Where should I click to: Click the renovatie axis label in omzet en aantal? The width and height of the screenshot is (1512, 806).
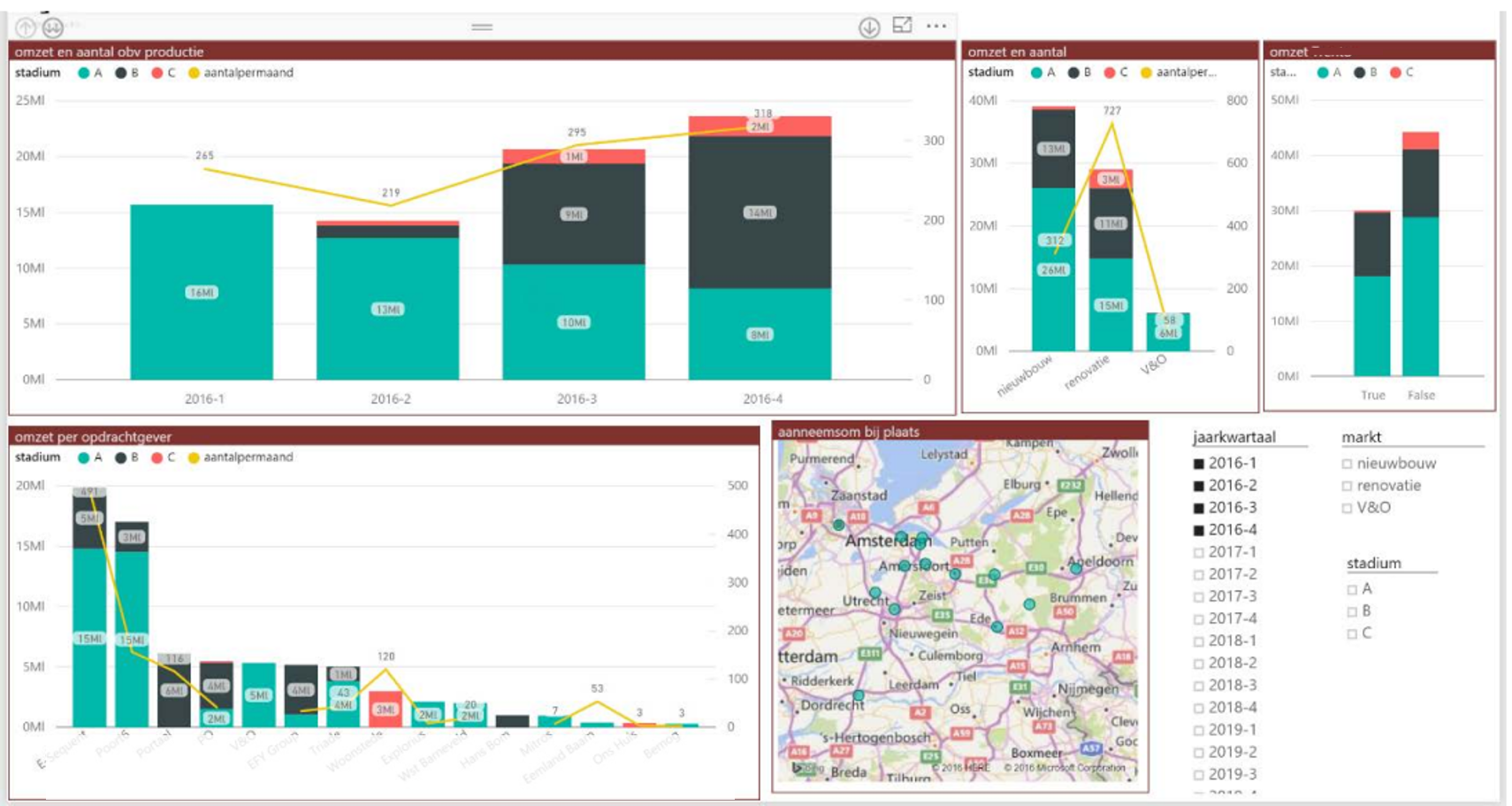click(1088, 373)
